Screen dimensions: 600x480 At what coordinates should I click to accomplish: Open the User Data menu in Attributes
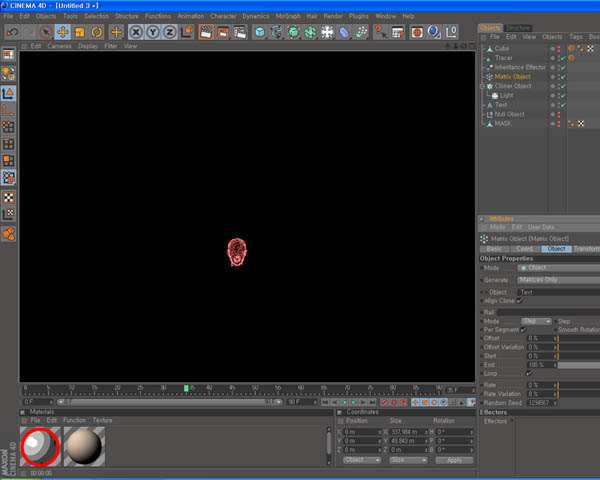point(541,227)
